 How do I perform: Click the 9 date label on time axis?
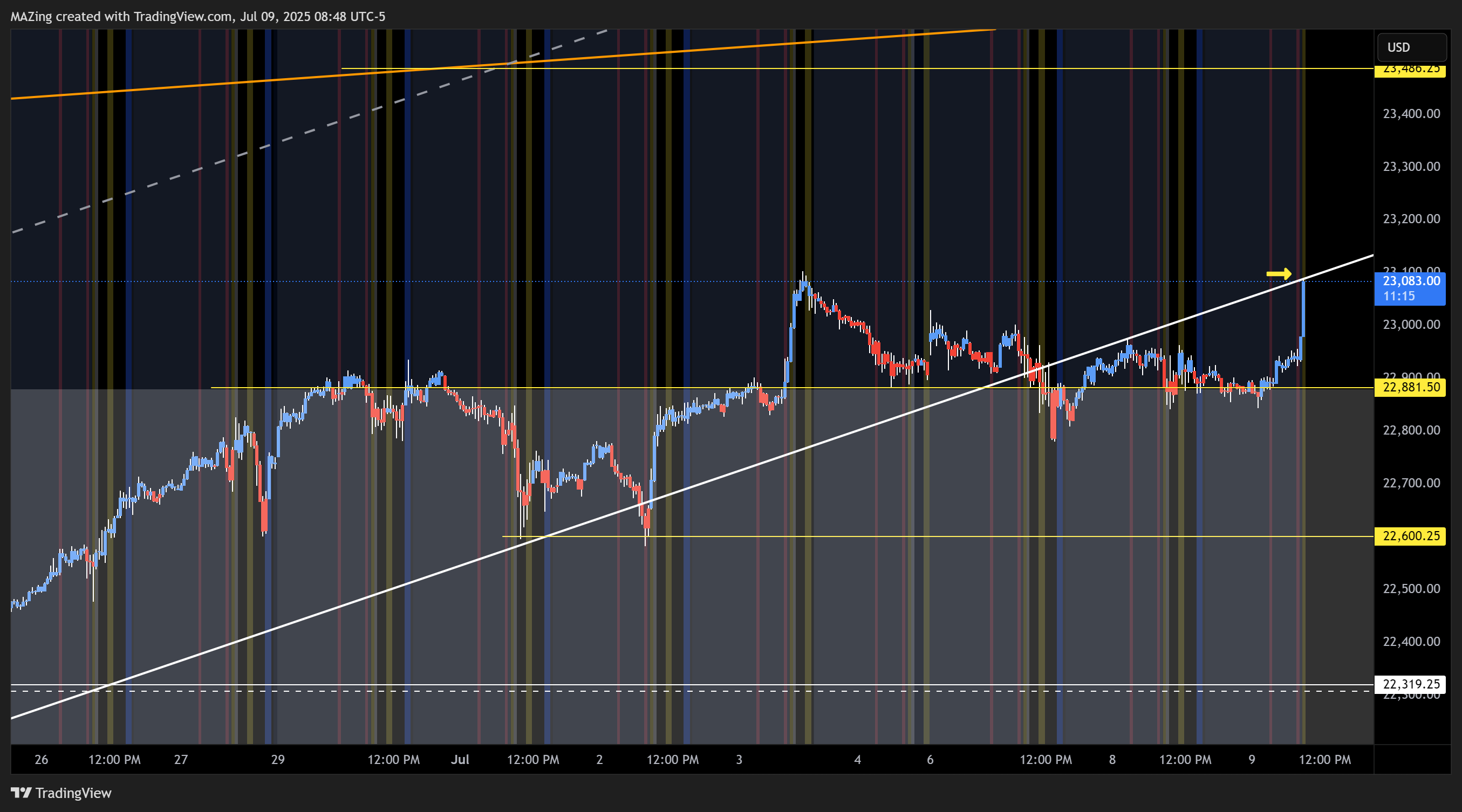coord(1252,759)
